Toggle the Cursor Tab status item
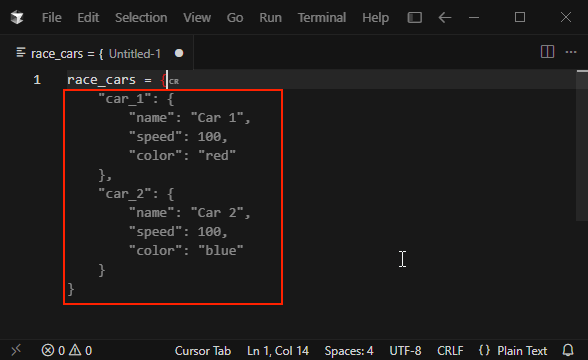This screenshot has height=360, width=588. (202, 351)
